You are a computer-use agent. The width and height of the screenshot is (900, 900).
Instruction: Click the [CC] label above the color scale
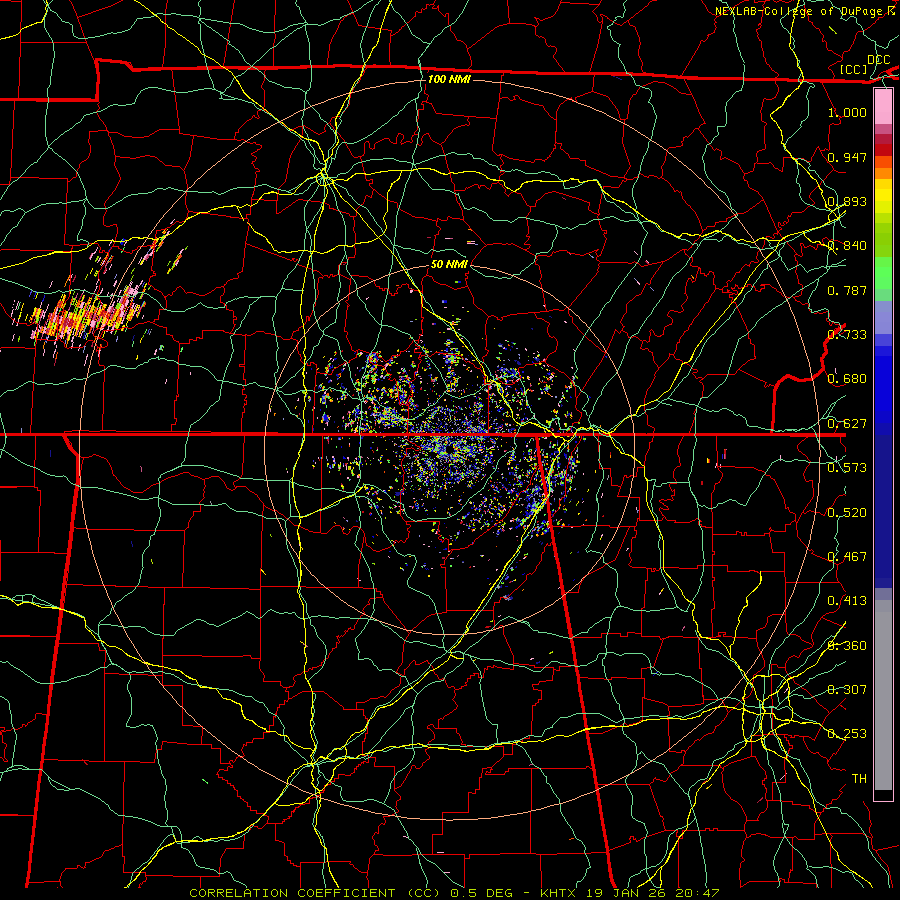point(854,69)
